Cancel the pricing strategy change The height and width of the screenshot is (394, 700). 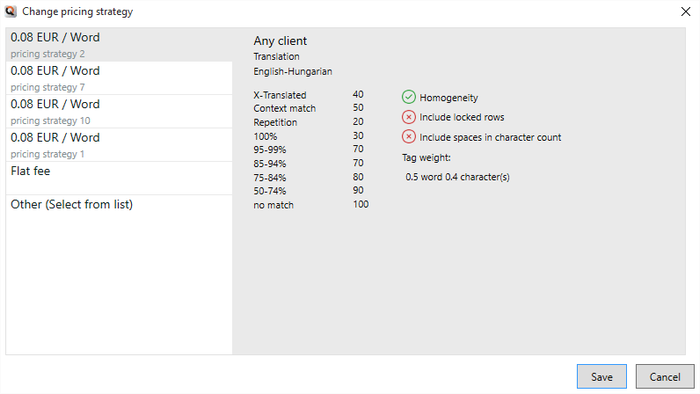pyautogui.click(x=665, y=377)
